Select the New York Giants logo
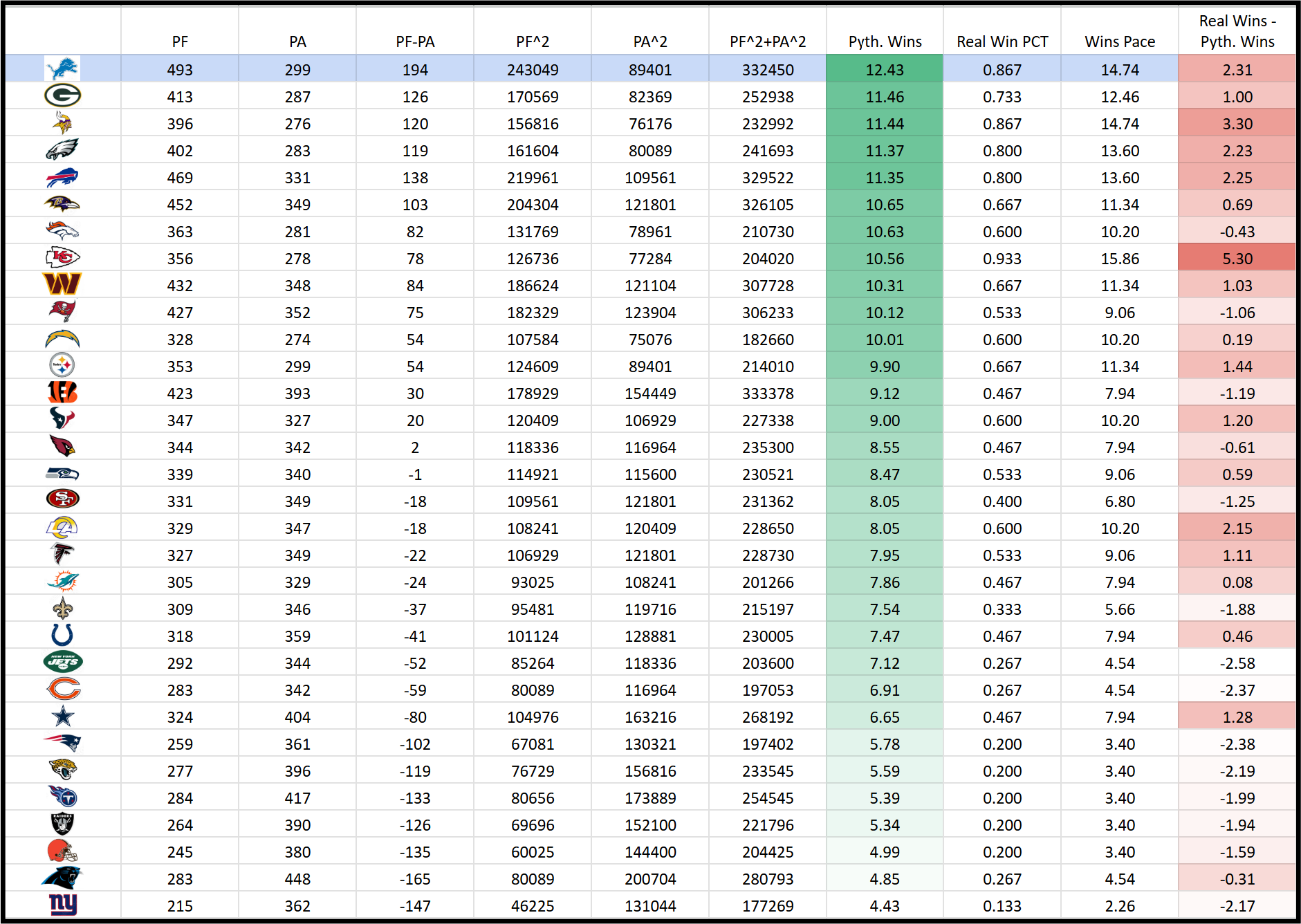Screen dimensions: 1301x924 coord(63,905)
